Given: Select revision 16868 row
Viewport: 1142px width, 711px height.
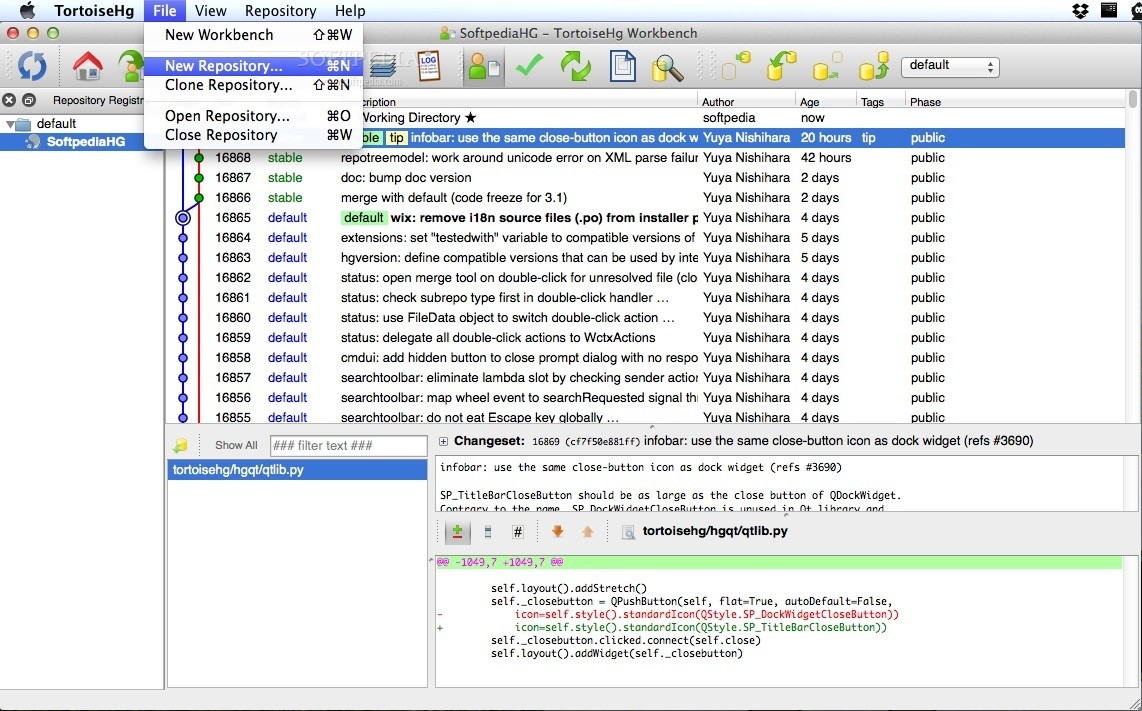Looking at the screenshot, I should coord(646,158).
